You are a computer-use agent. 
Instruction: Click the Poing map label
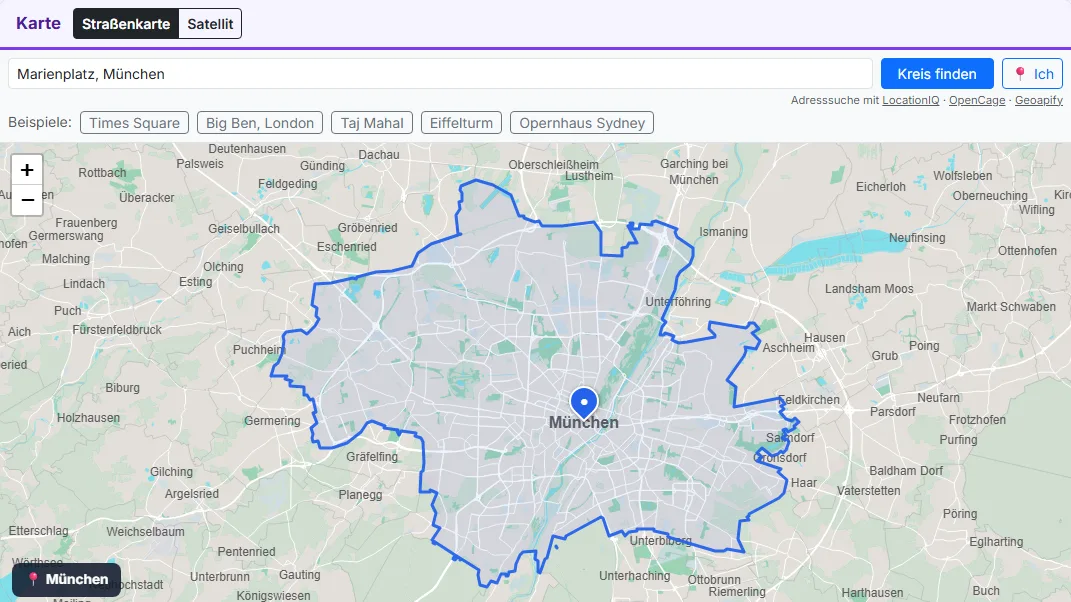pos(924,346)
